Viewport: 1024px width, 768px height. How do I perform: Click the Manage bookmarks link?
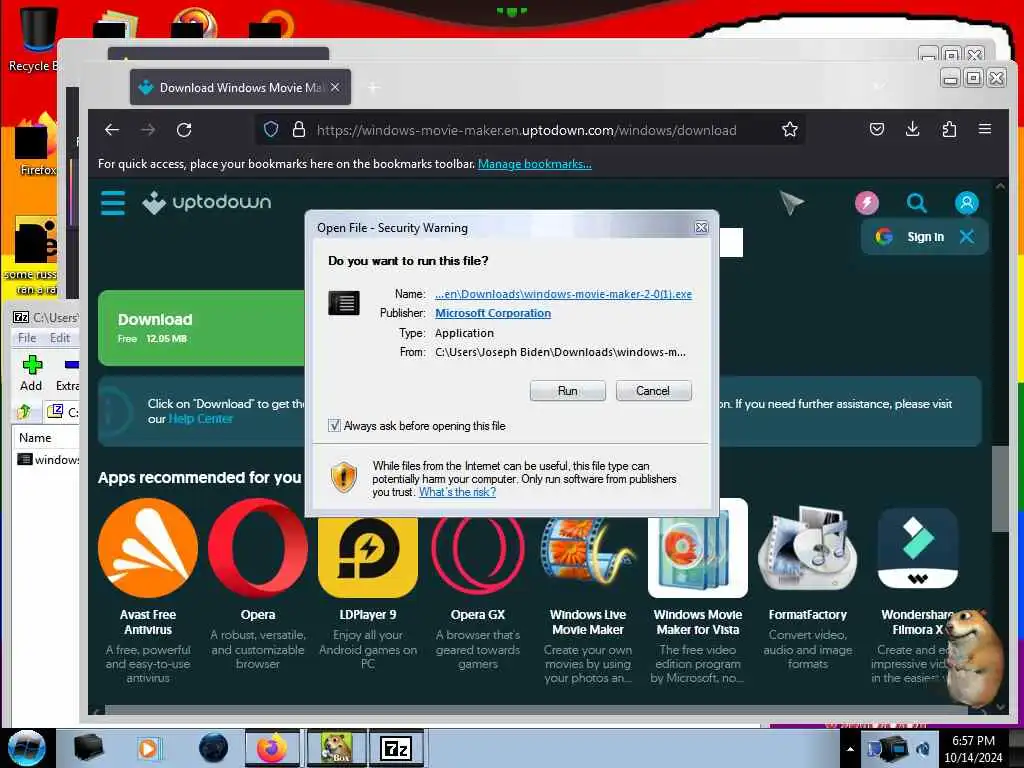[535, 164]
